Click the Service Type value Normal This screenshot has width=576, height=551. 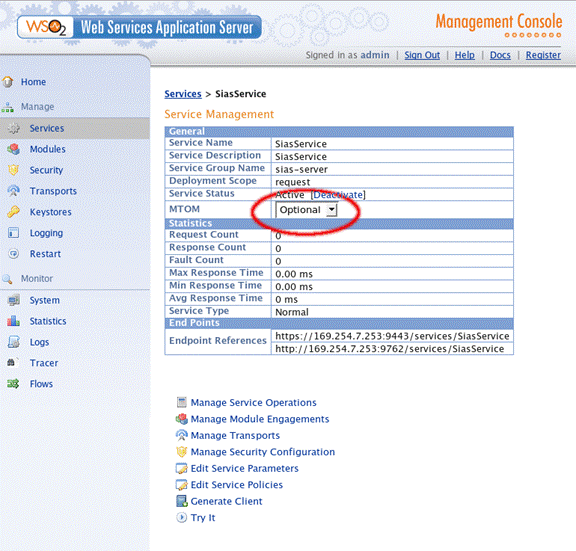[x=292, y=312]
